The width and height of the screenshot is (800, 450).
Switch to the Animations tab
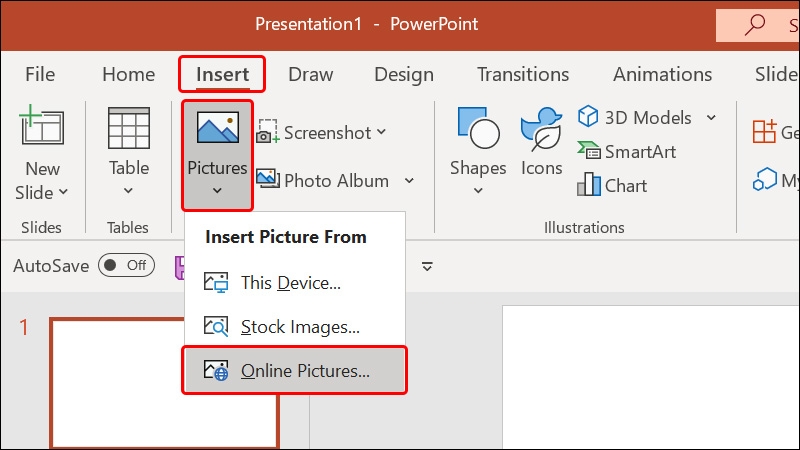click(x=662, y=74)
